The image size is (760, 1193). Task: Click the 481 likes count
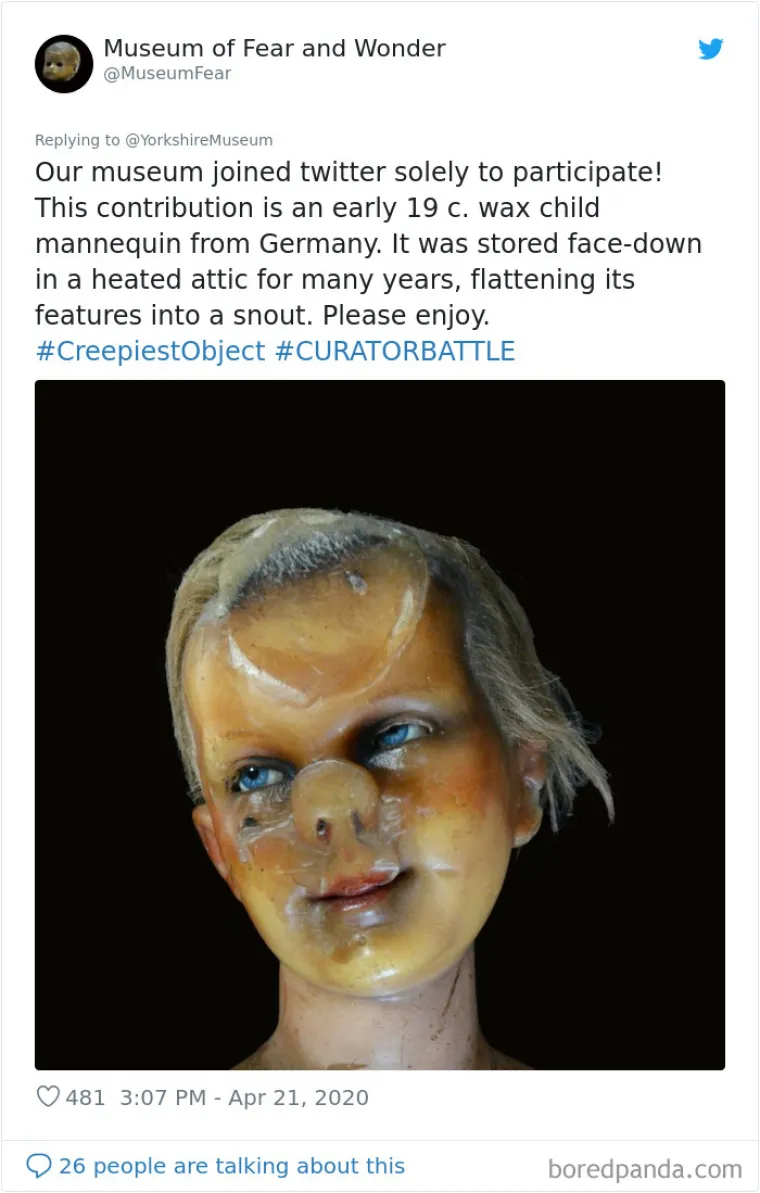(x=85, y=1097)
